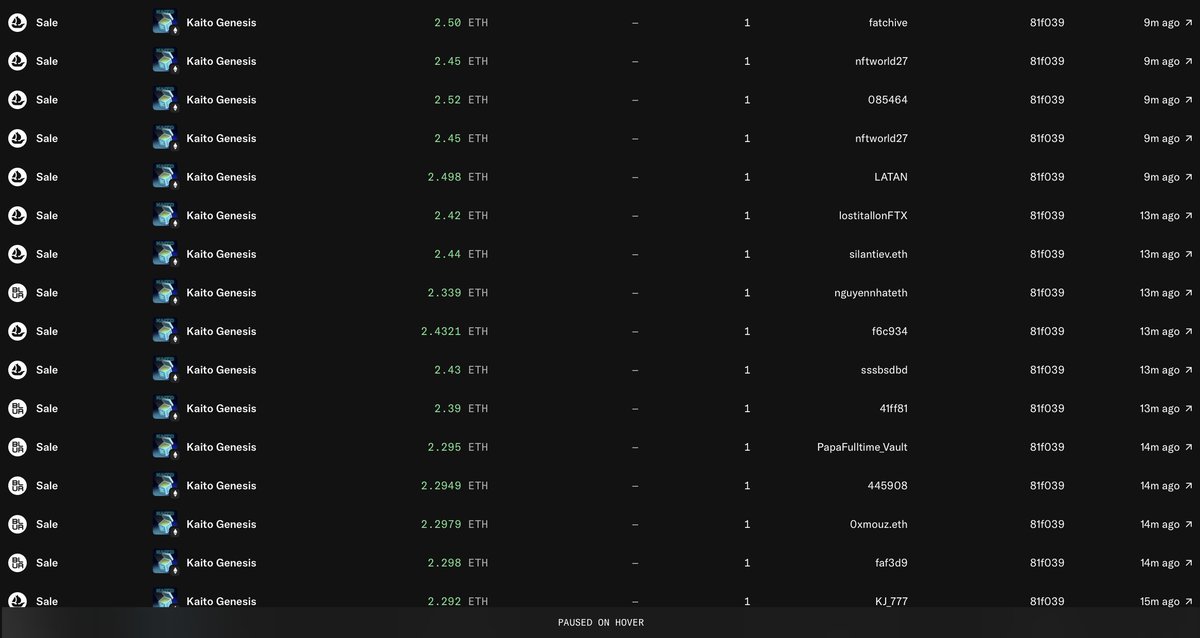The width and height of the screenshot is (1200, 638).
Task: Open external link arrow on PapaFulltime_Vault row
Action: coord(1188,447)
